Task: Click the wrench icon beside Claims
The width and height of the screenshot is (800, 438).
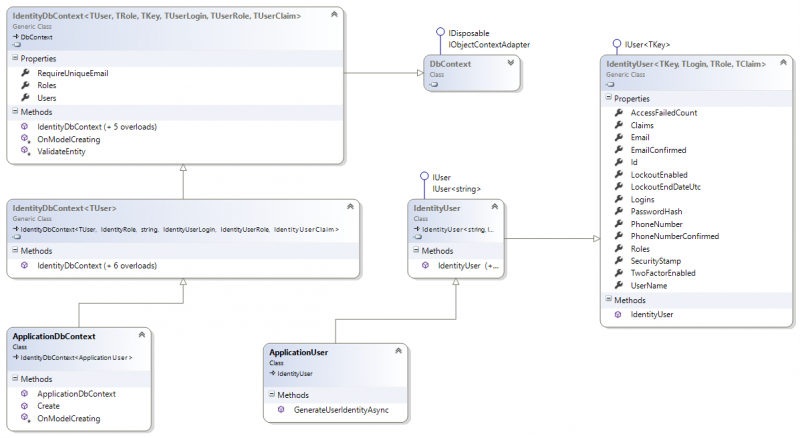Action: (x=619, y=125)
